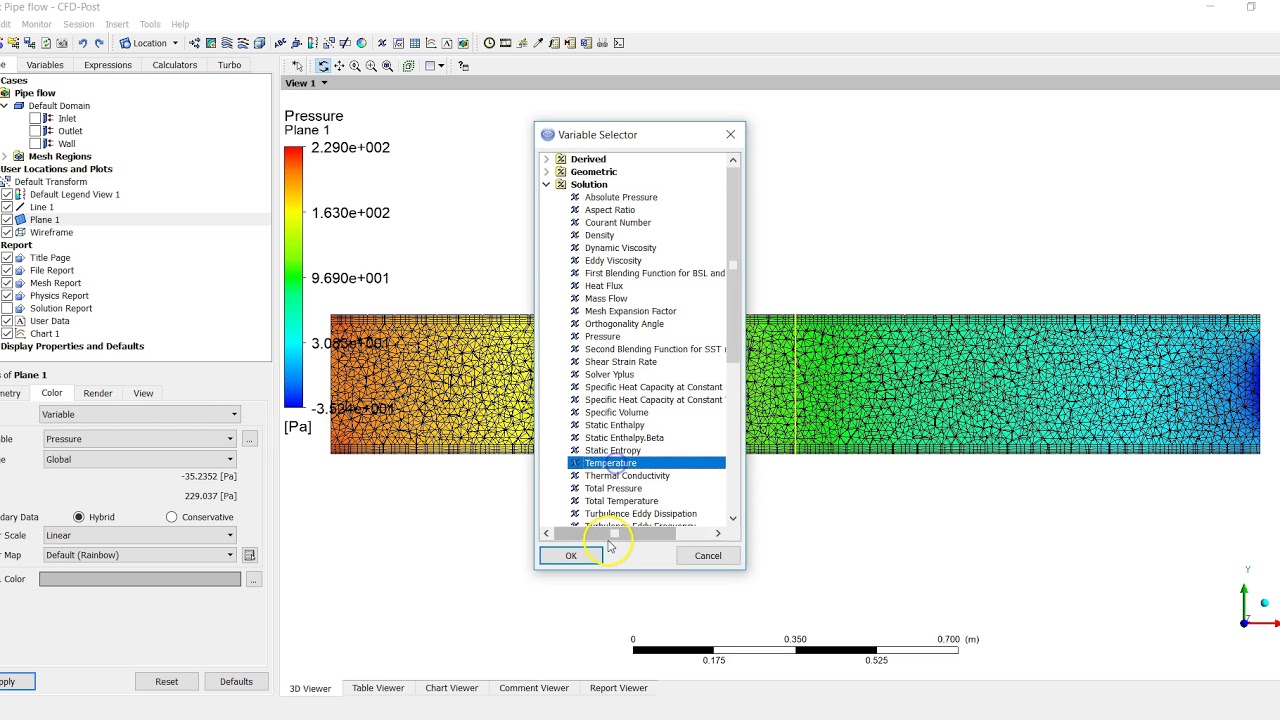The width and height of the screenshot is (1280, 720).
Task: Insert a Text annotation via the toolbar icon
Action: [x=280, y=43]
